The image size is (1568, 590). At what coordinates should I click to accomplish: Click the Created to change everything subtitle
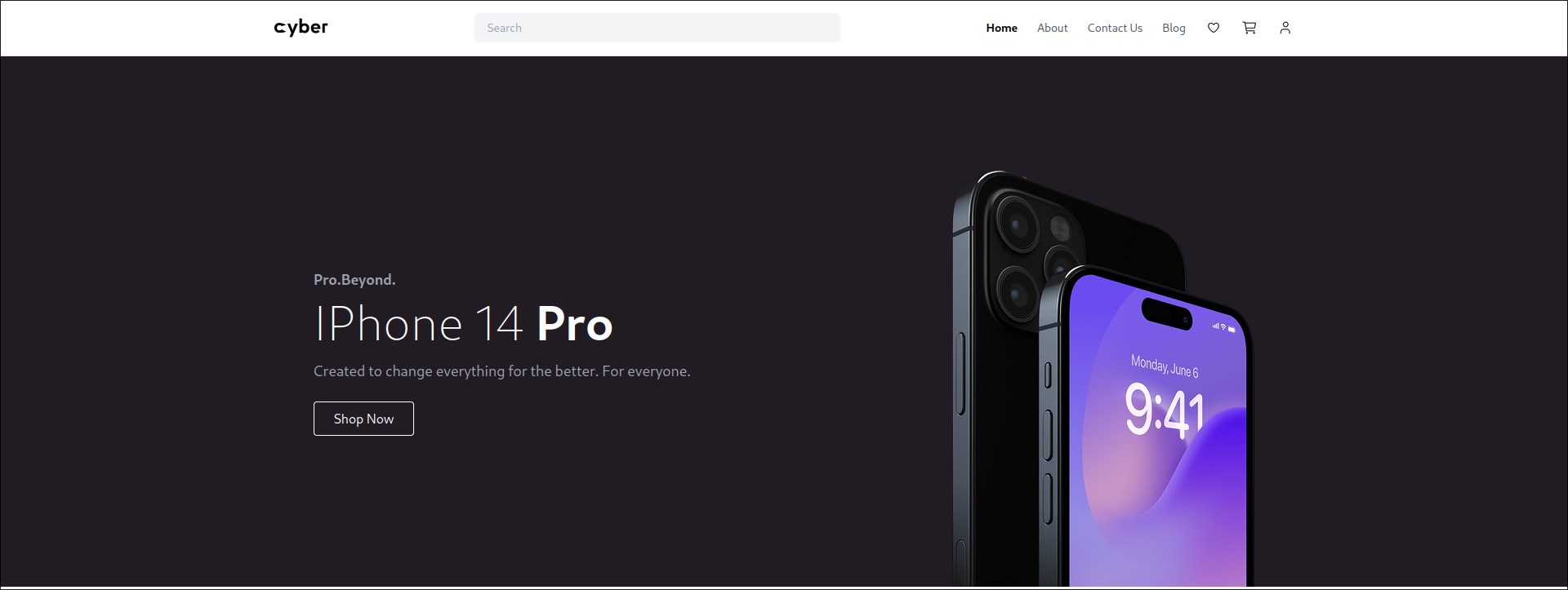coord(502,371)
